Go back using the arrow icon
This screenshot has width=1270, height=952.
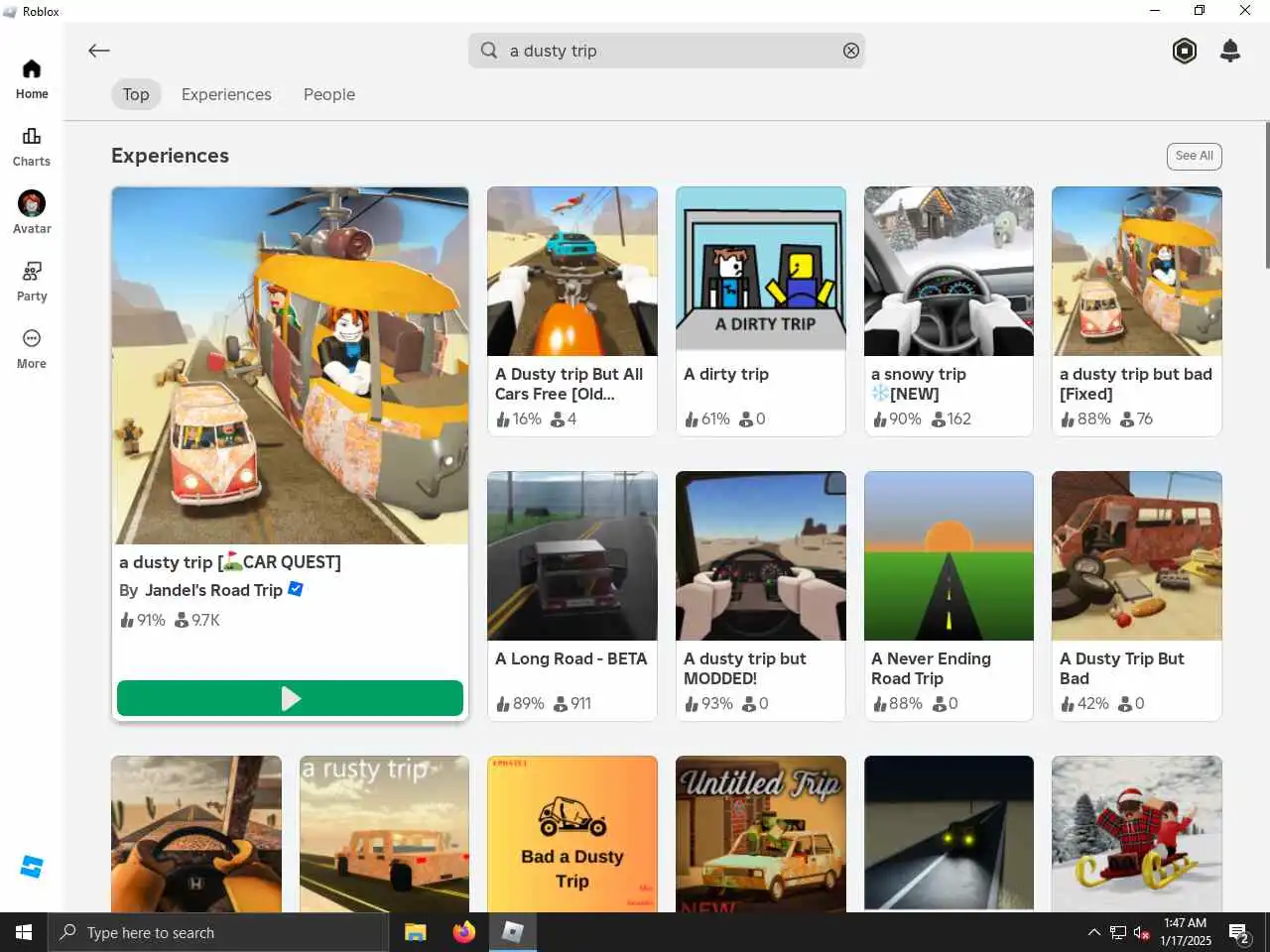(98, 51)
